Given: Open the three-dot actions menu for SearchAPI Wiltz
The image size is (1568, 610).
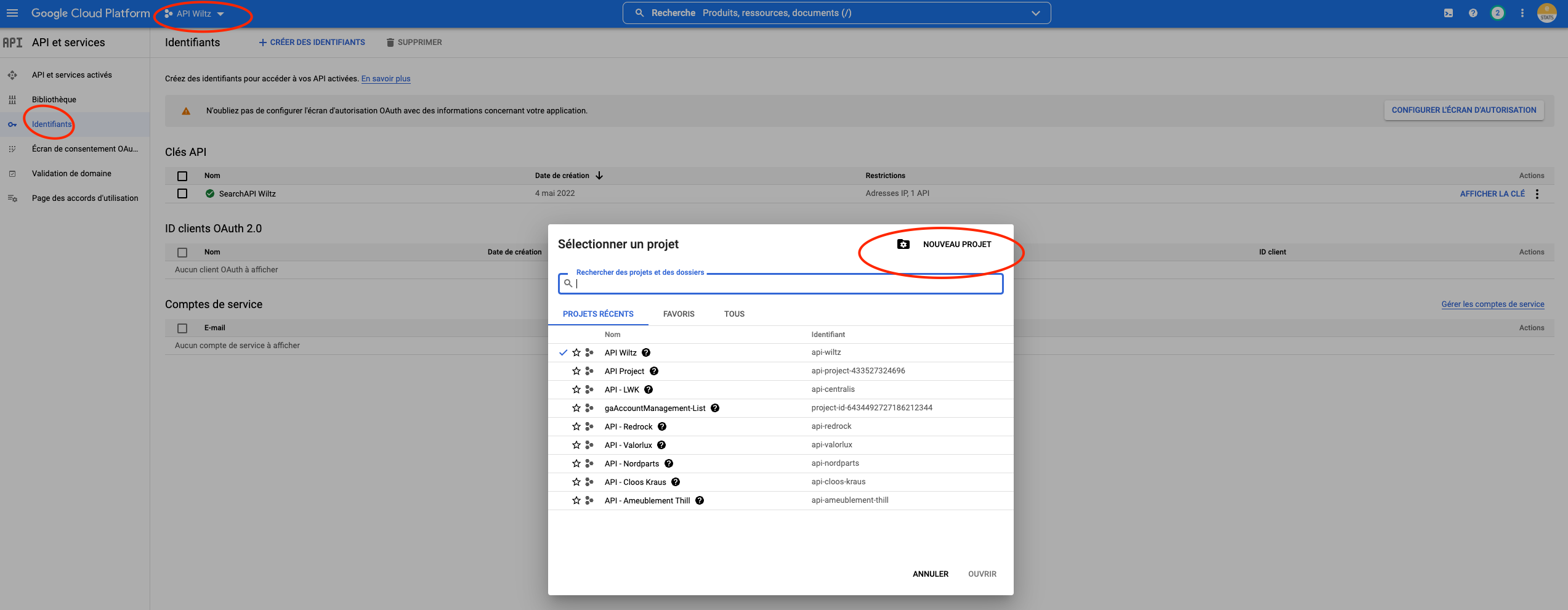Looking at the screenshot, I should [x=1537, y=193].
